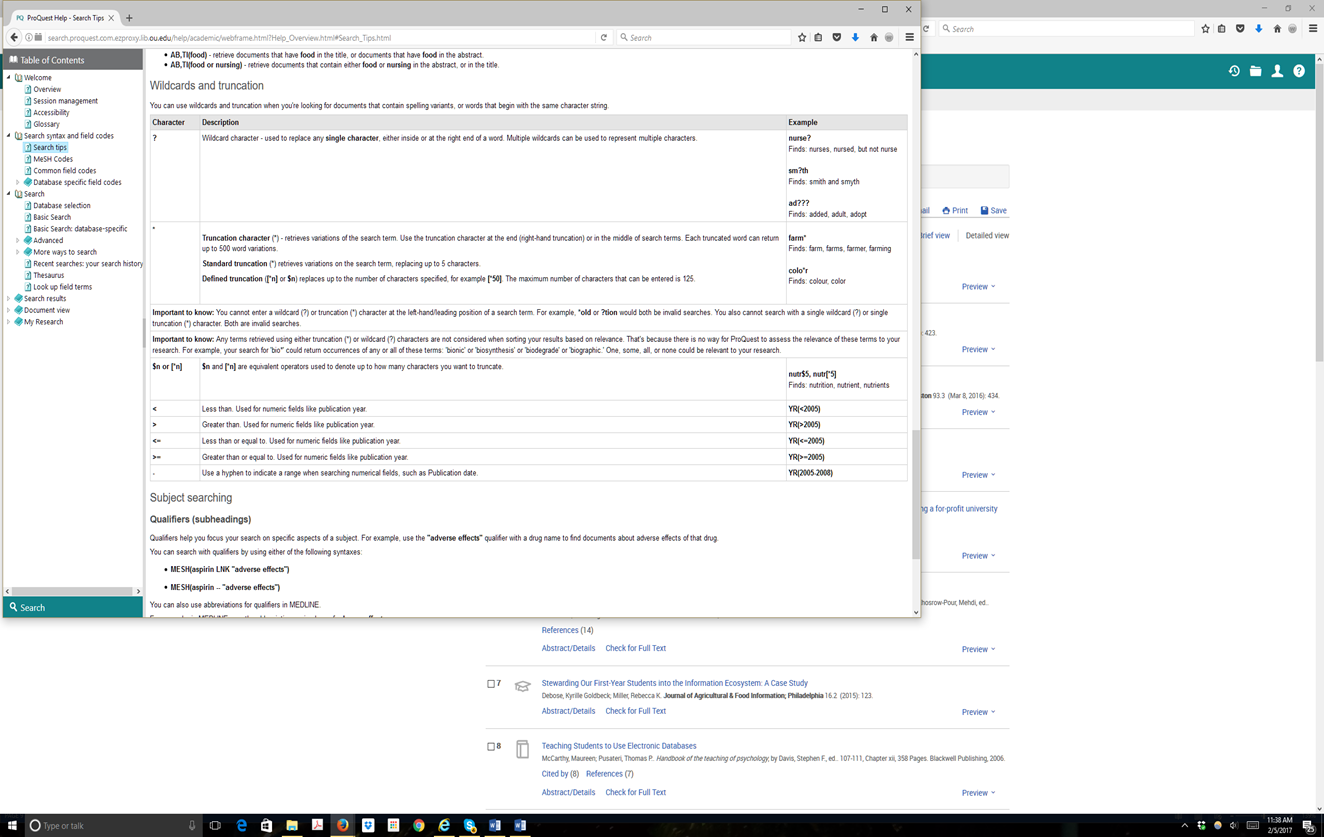
Task: Bookmark help page with star icon
Action: tap(801, 38)
